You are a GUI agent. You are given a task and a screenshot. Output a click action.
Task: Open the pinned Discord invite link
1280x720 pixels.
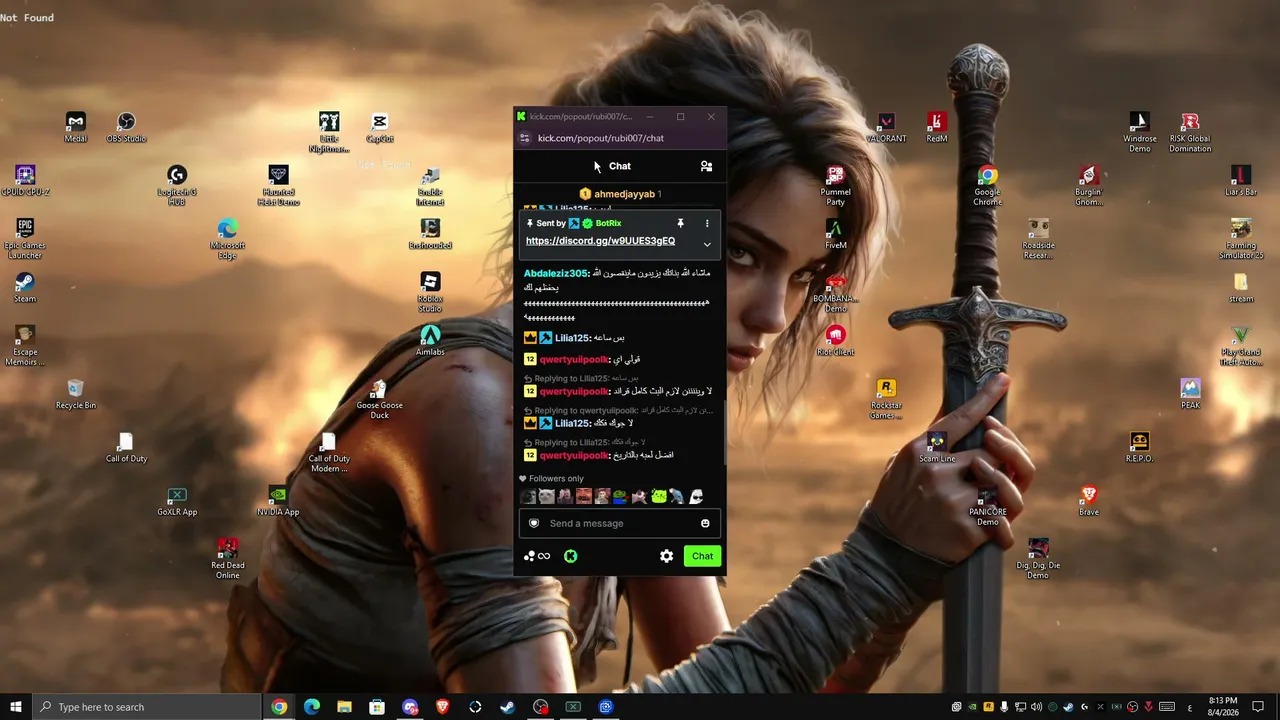(x=600, y=241)
